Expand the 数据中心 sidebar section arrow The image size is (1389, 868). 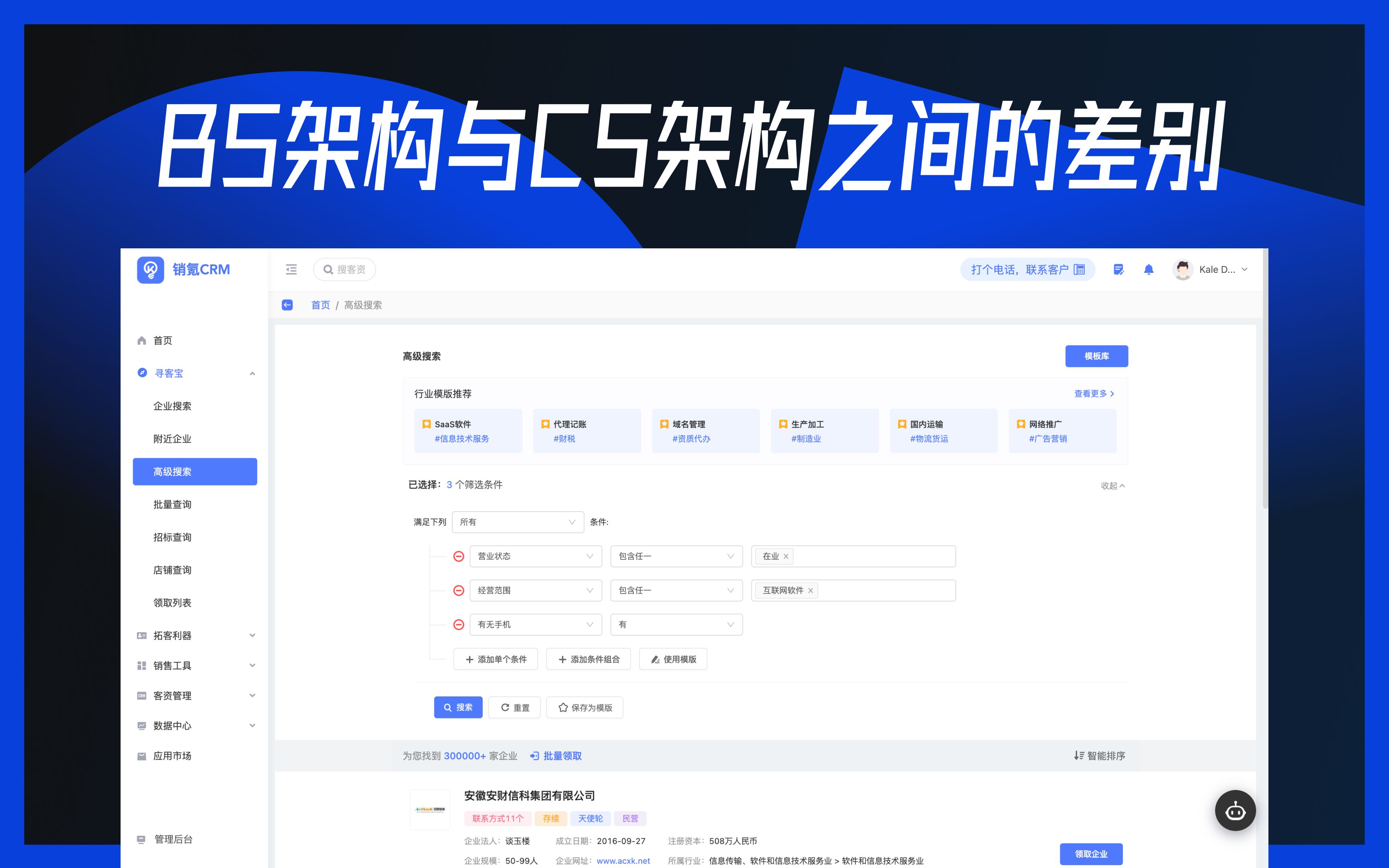pos(252,726)
